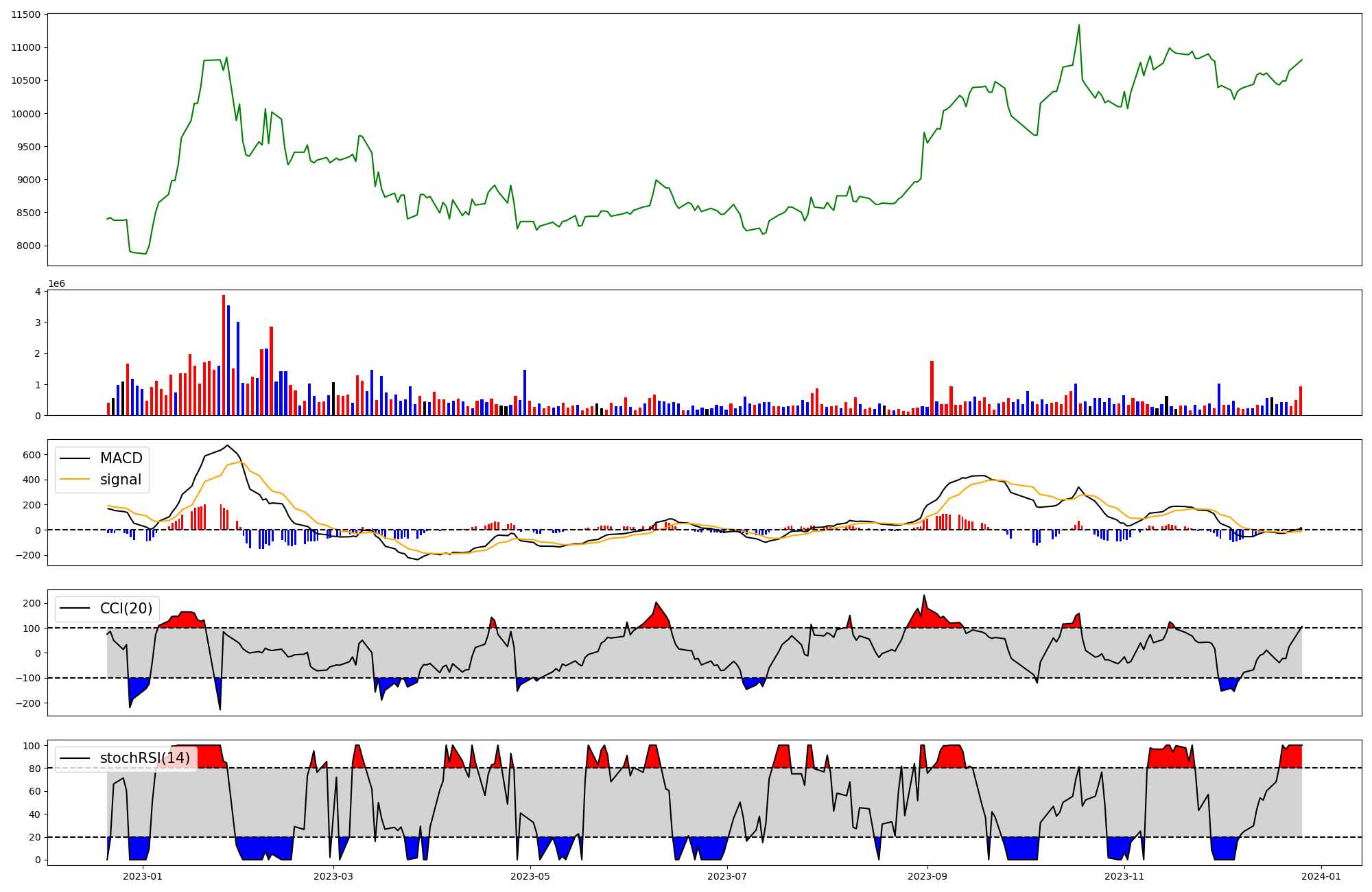Image resolution: width=1372 pixels, height=892 pixels.
Task: Click the 600 tick on the MACD axis
Action: click(x=32, y=454)
